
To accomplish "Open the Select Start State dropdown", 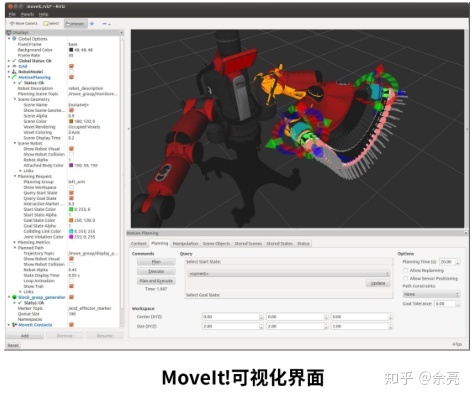I will (x=288, y=274).
